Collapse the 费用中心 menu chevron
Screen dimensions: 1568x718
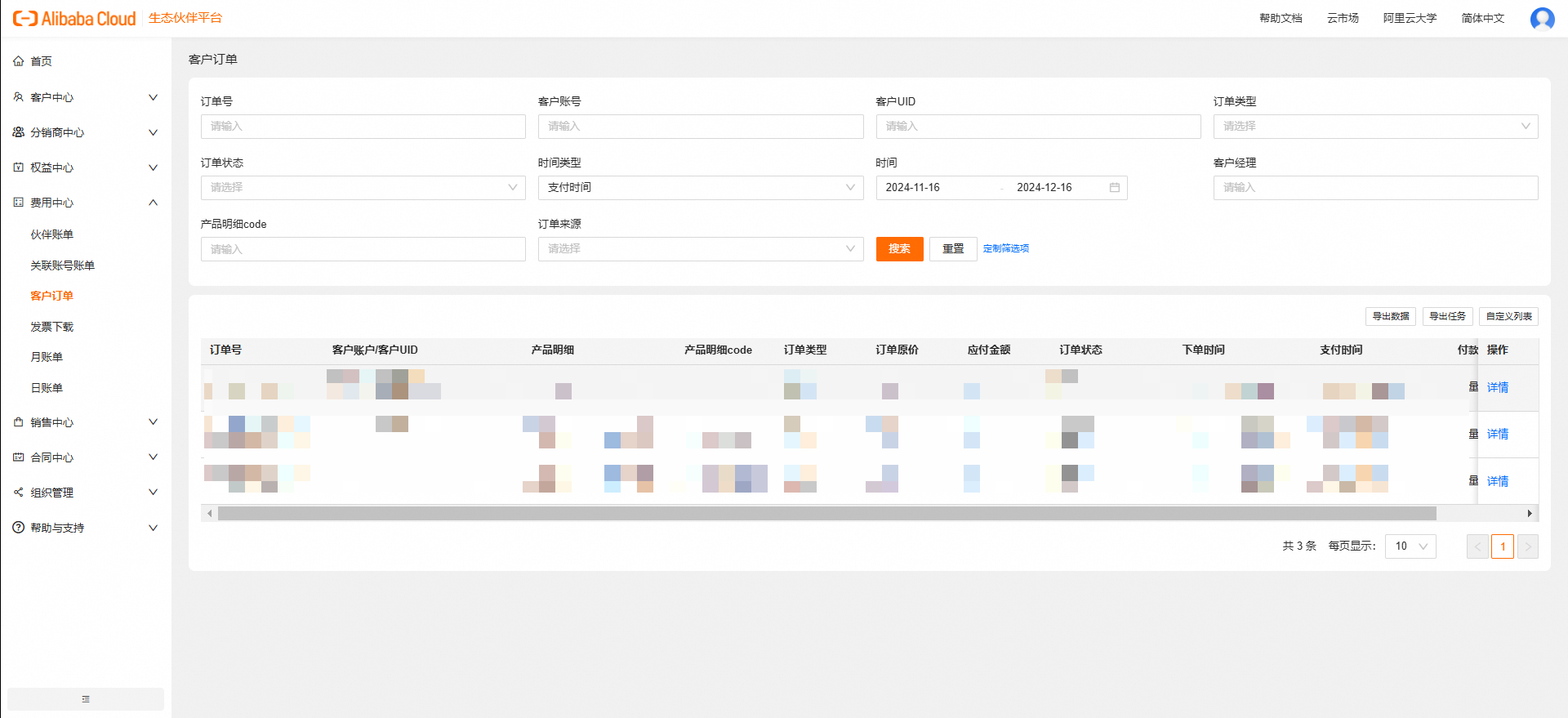tap(153, 203)
